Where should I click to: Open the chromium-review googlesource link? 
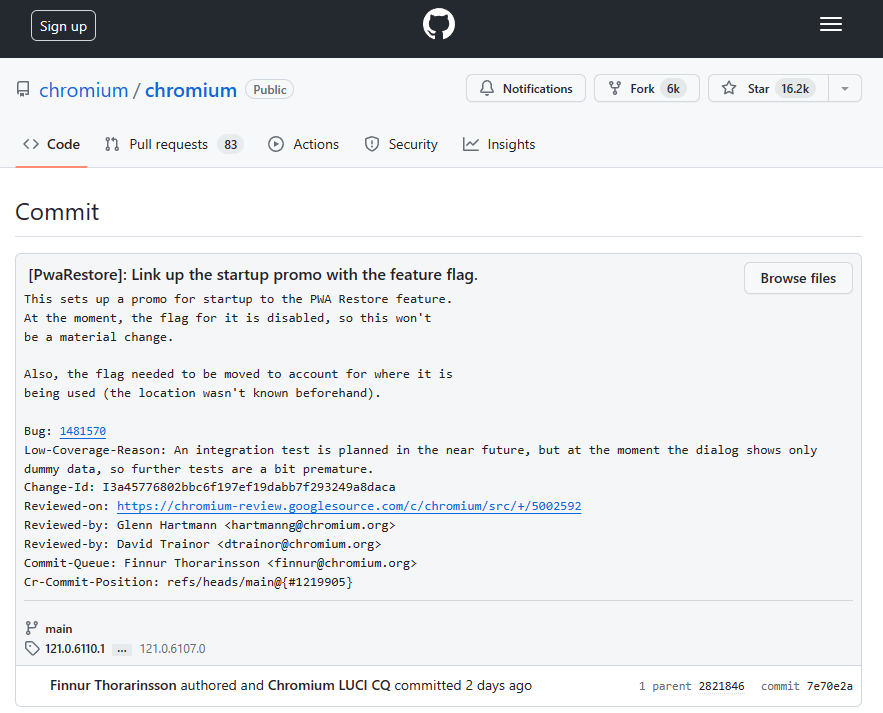click(349, 506)
